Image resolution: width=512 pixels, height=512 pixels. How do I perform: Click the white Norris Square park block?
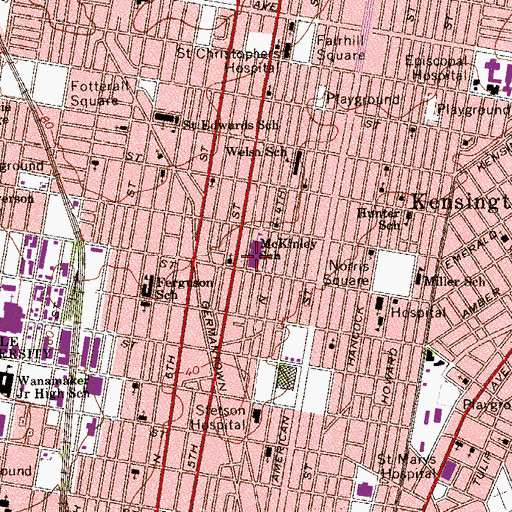pos(395,273)
